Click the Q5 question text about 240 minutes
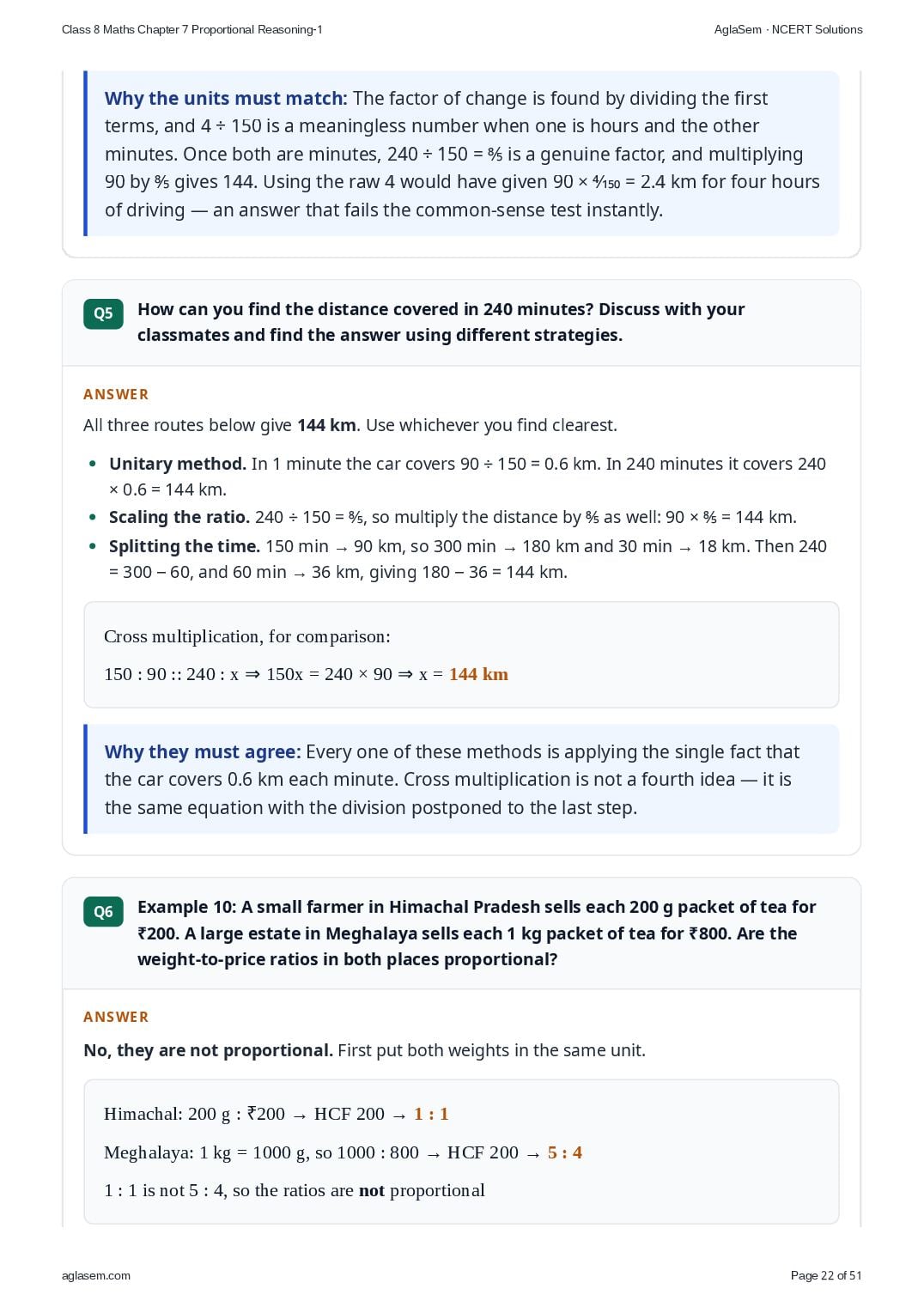924x1307 pixels. (441, 322)
